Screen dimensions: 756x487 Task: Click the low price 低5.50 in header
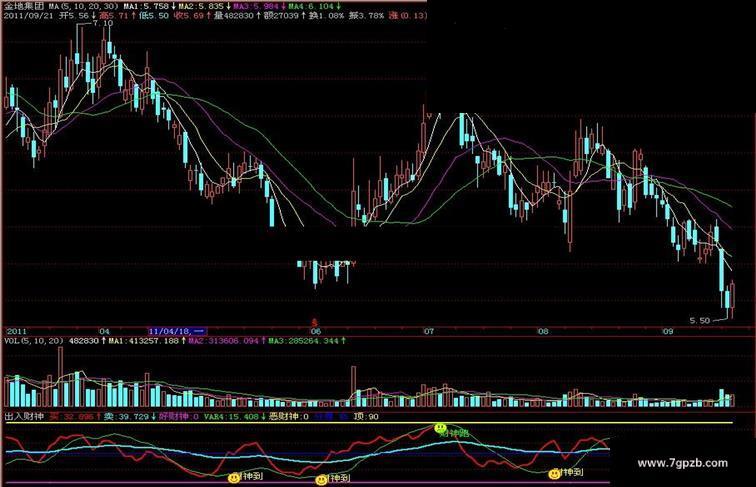(154, 16)
